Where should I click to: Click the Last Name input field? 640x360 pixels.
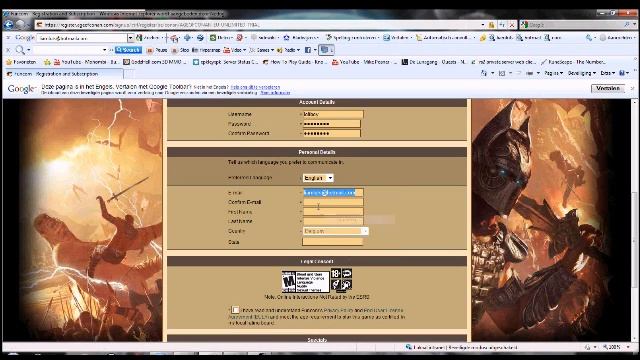coord(333,221)
